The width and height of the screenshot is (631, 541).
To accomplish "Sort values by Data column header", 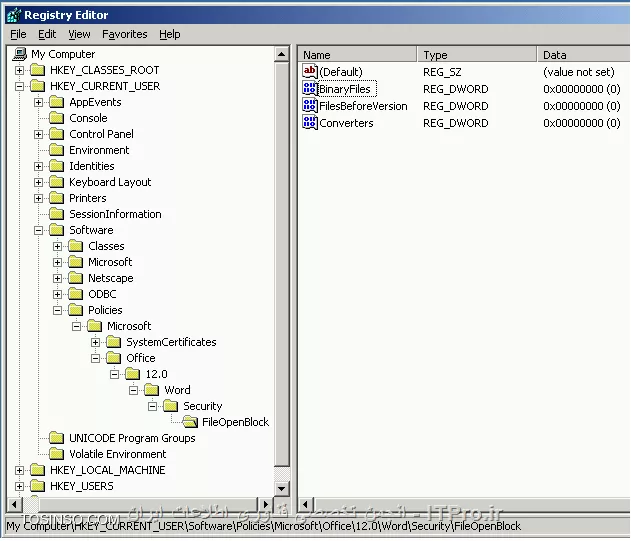I will pos(584,55).
